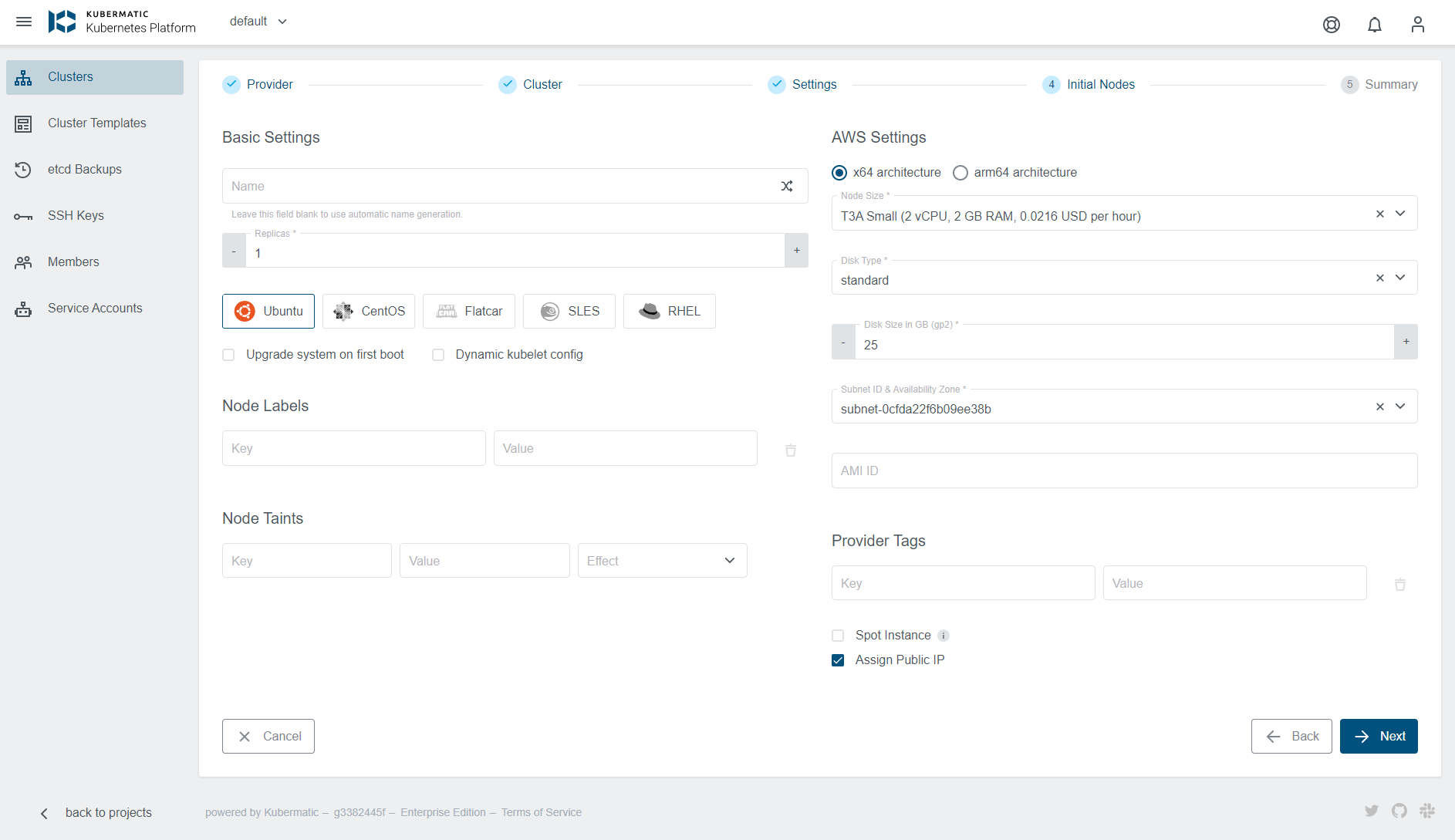Generate a random cluster name with shuffle icon
This screenshot has width=1455, height=840.
point(787,186)
